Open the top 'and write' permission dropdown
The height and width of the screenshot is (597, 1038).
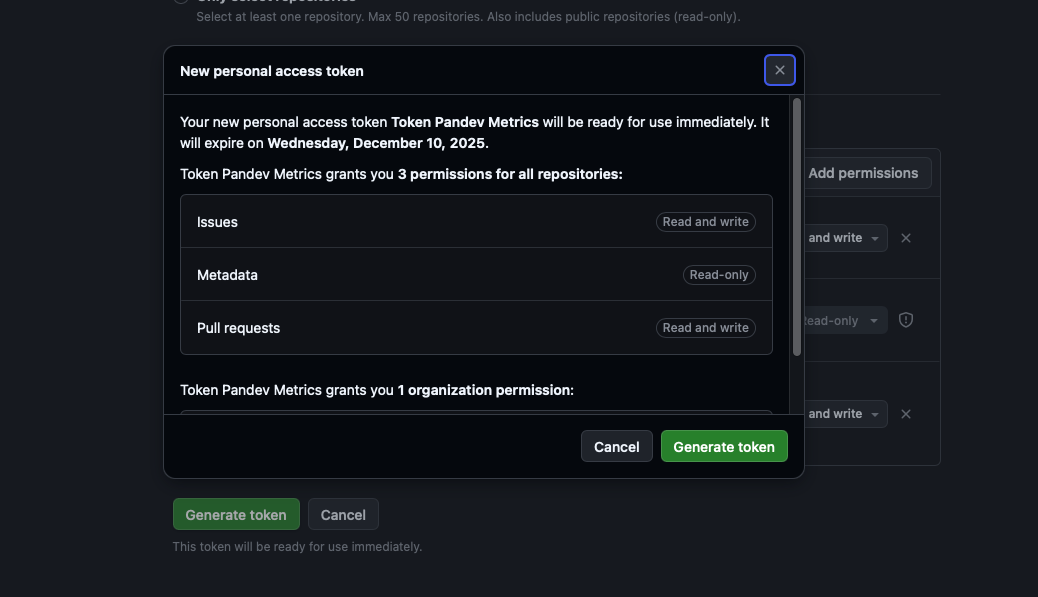pos(845,238)
